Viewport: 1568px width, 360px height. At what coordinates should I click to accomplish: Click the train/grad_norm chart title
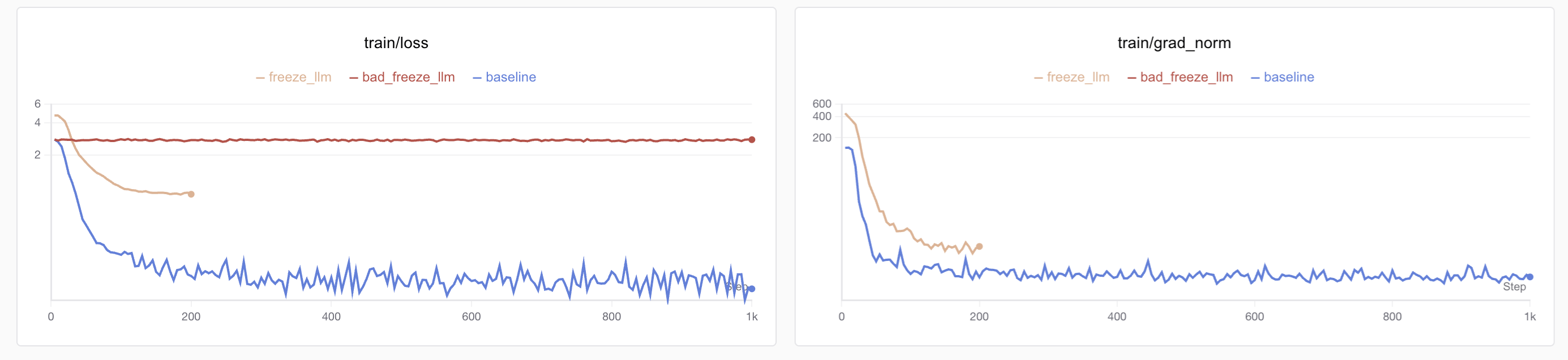coord(1173,43)
